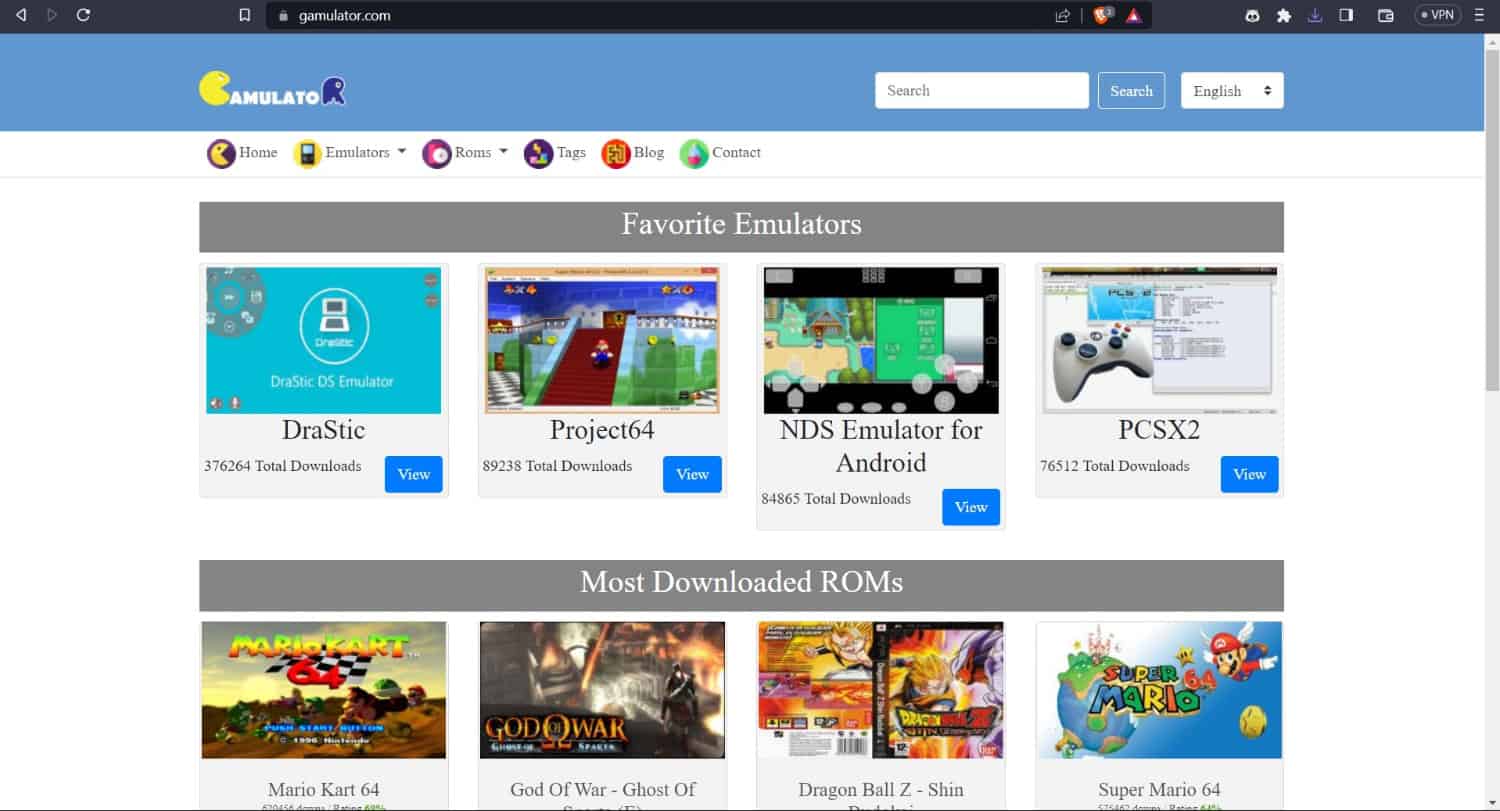Click the Search input field
The width and height of the screenshot is (1500, 811).
(x=981, y=90)
